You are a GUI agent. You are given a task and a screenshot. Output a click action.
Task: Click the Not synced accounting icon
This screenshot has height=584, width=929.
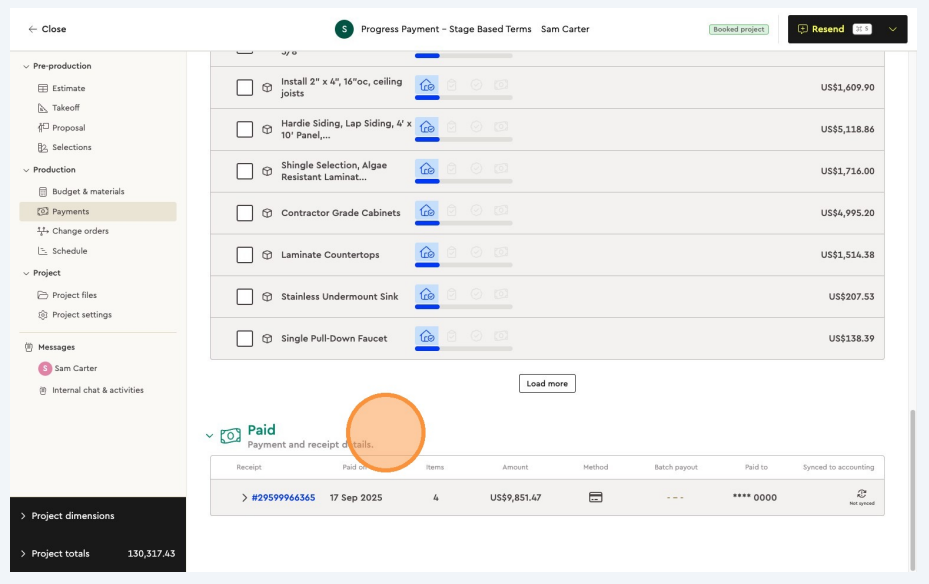pyautogui.click(x=861, y=494)
